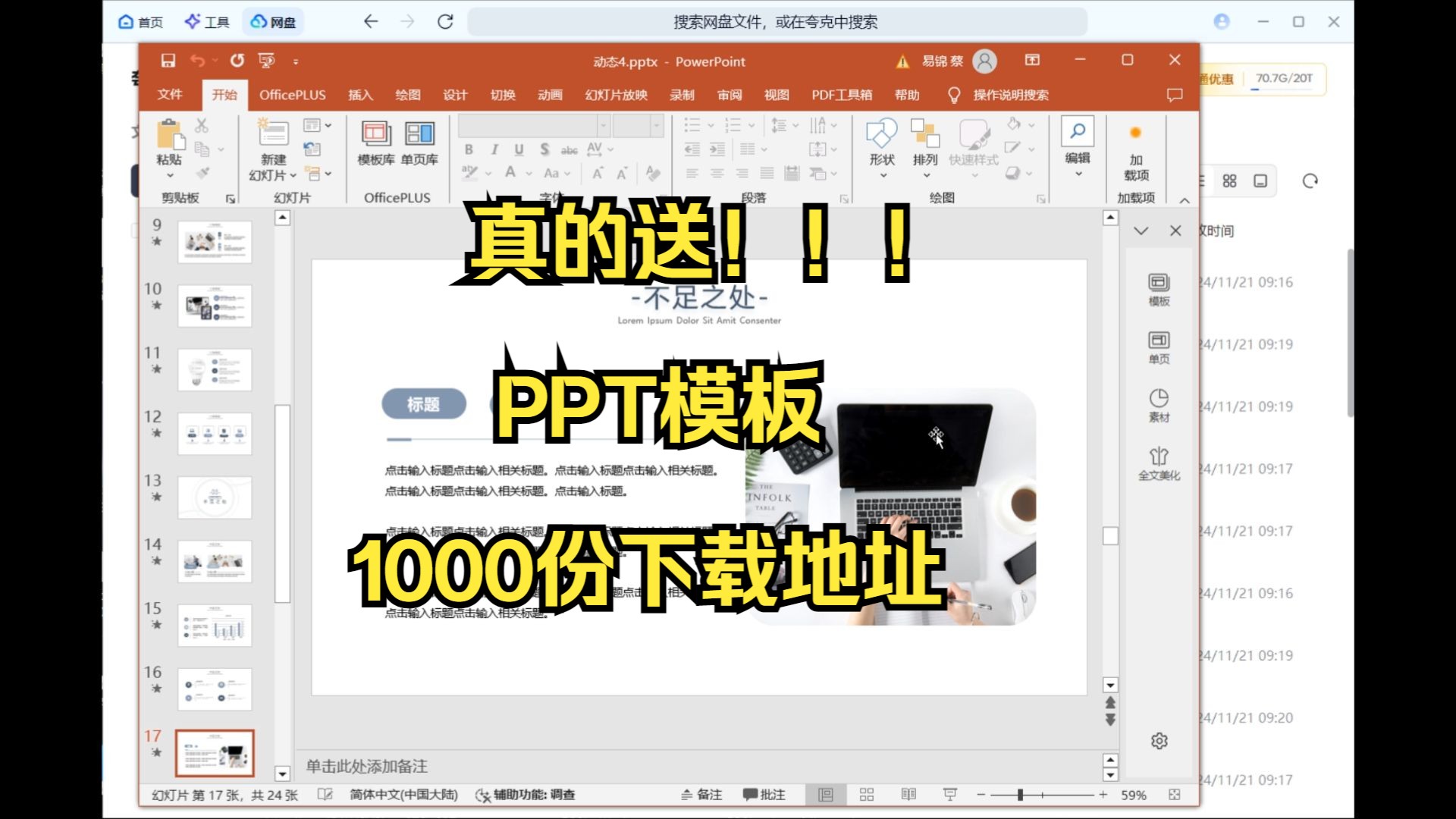Image resolution: width=1456 pixels, height=819 pixels.
Task: Switch to Slide Sorter view
Action: 867,795
